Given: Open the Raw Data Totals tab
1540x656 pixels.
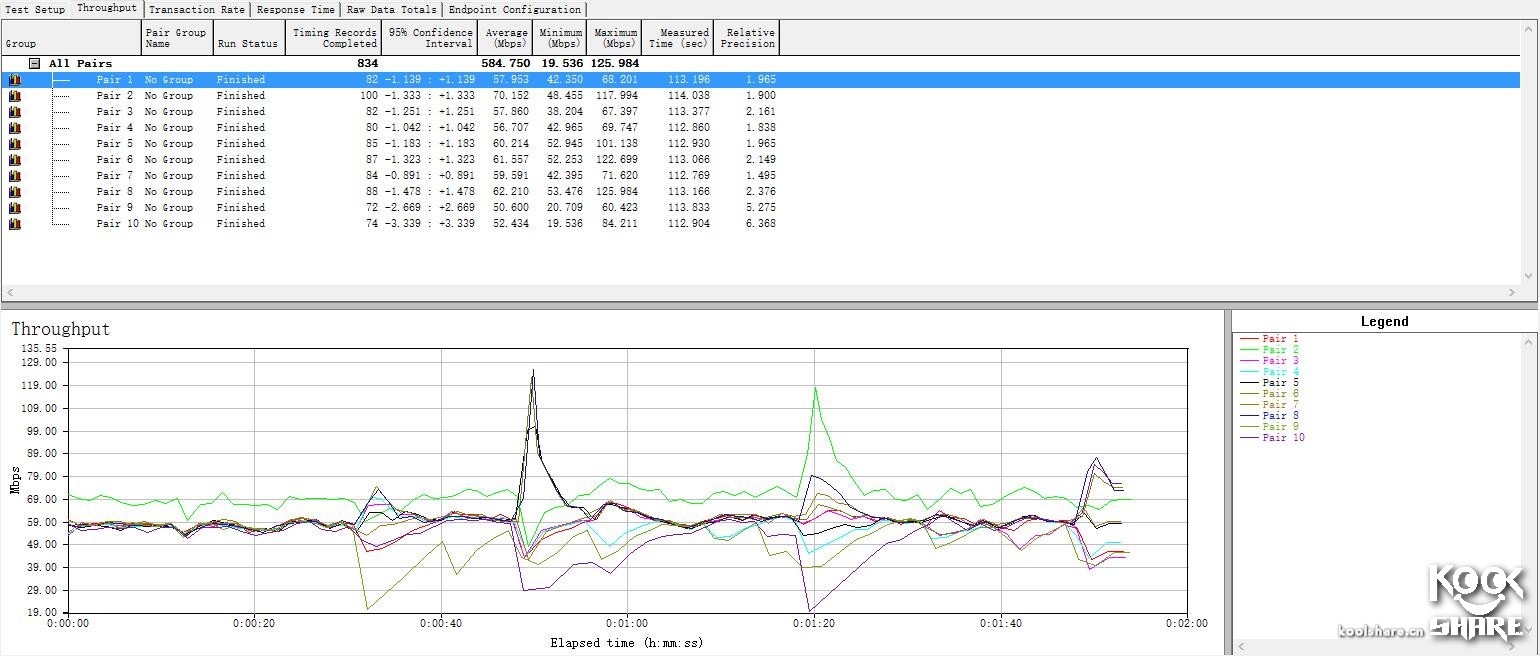Looking at the screenshot, I should pos(391,9).
